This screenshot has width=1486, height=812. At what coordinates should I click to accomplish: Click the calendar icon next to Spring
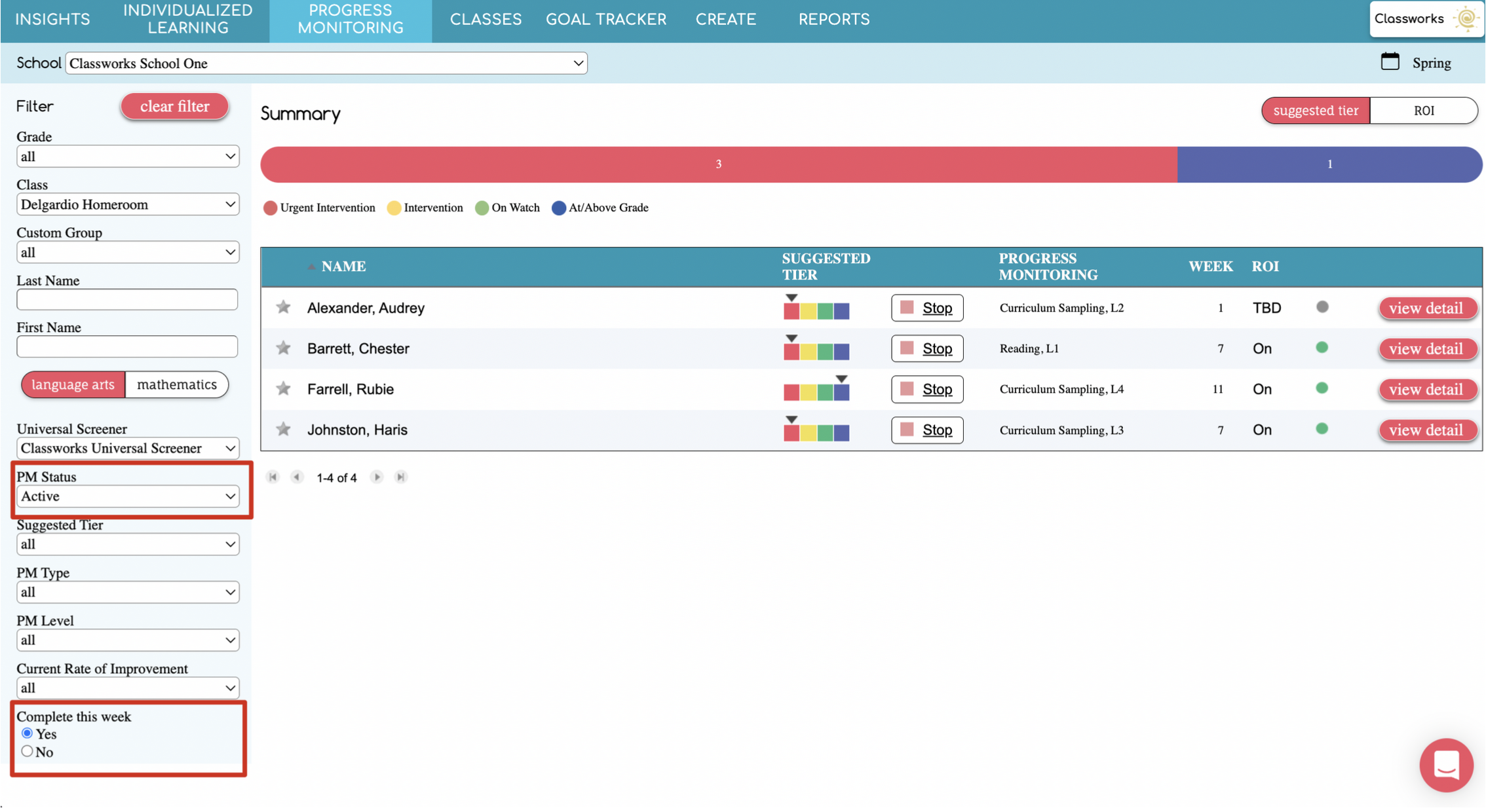click(x=1390, y=62)
